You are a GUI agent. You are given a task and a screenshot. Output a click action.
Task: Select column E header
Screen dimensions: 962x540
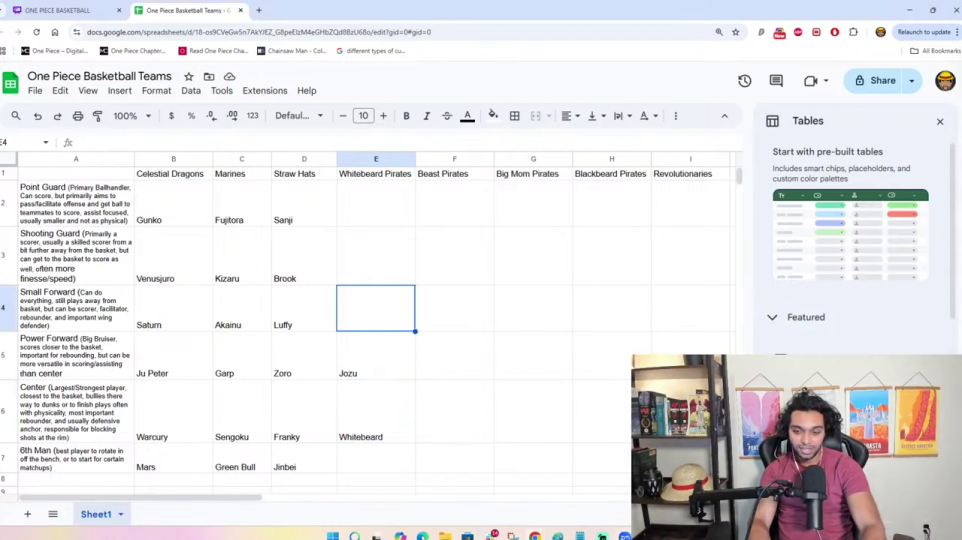[376, 159]
